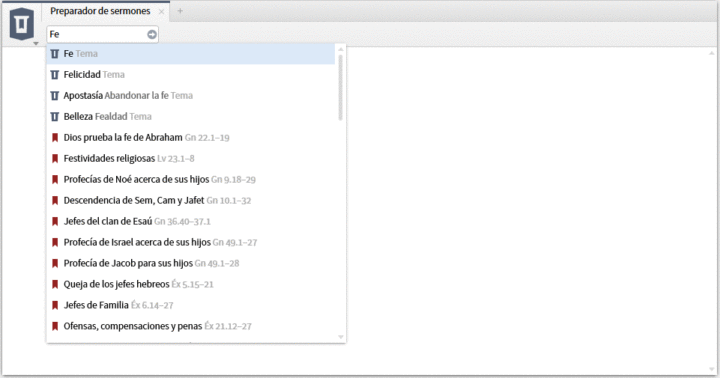Click bookmark icon beside Festividades religiosas

[x=55, y=158]
